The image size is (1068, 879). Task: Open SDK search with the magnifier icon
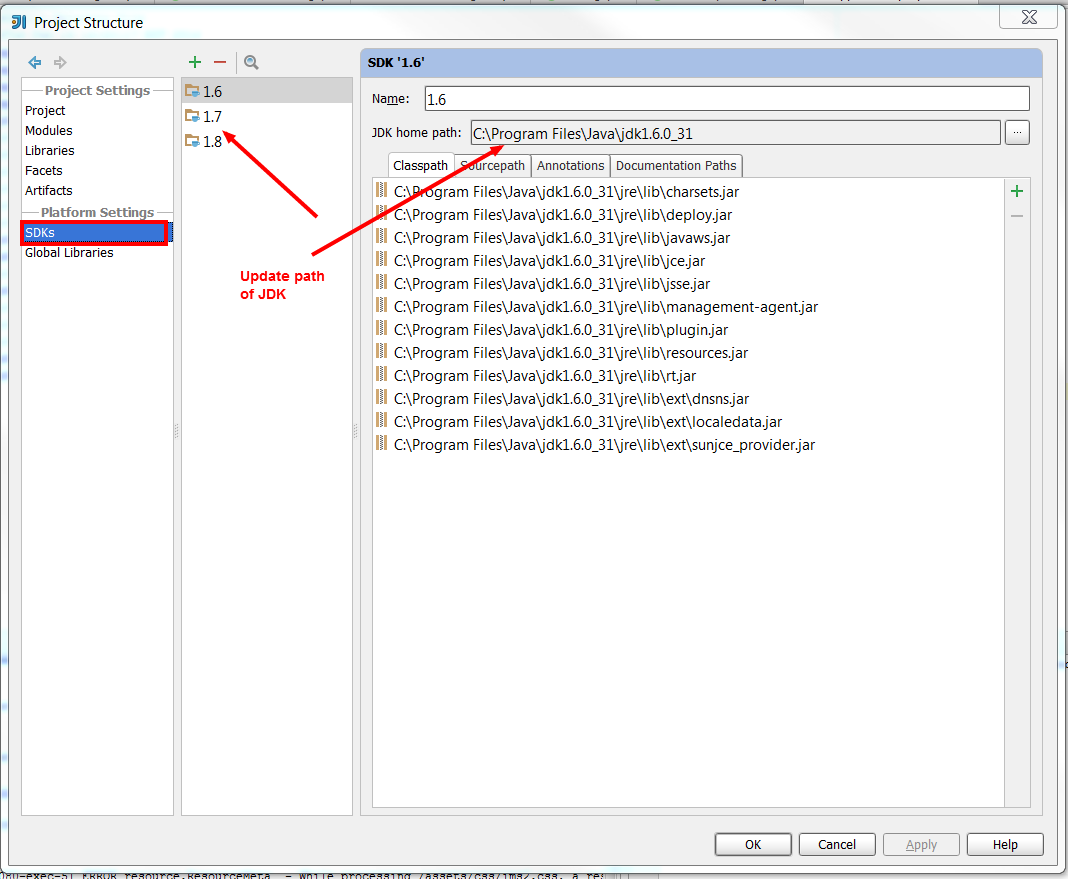click(x=250, y=62)
